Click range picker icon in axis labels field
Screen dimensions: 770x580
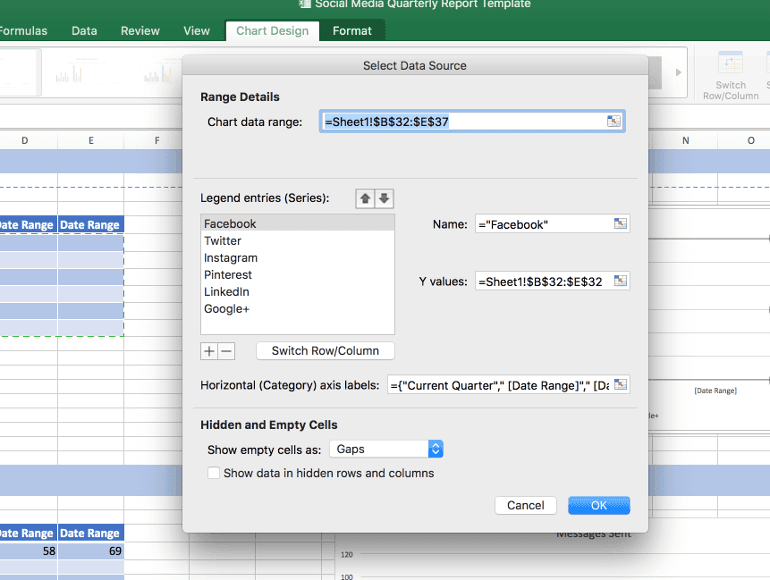coord(620,385)
